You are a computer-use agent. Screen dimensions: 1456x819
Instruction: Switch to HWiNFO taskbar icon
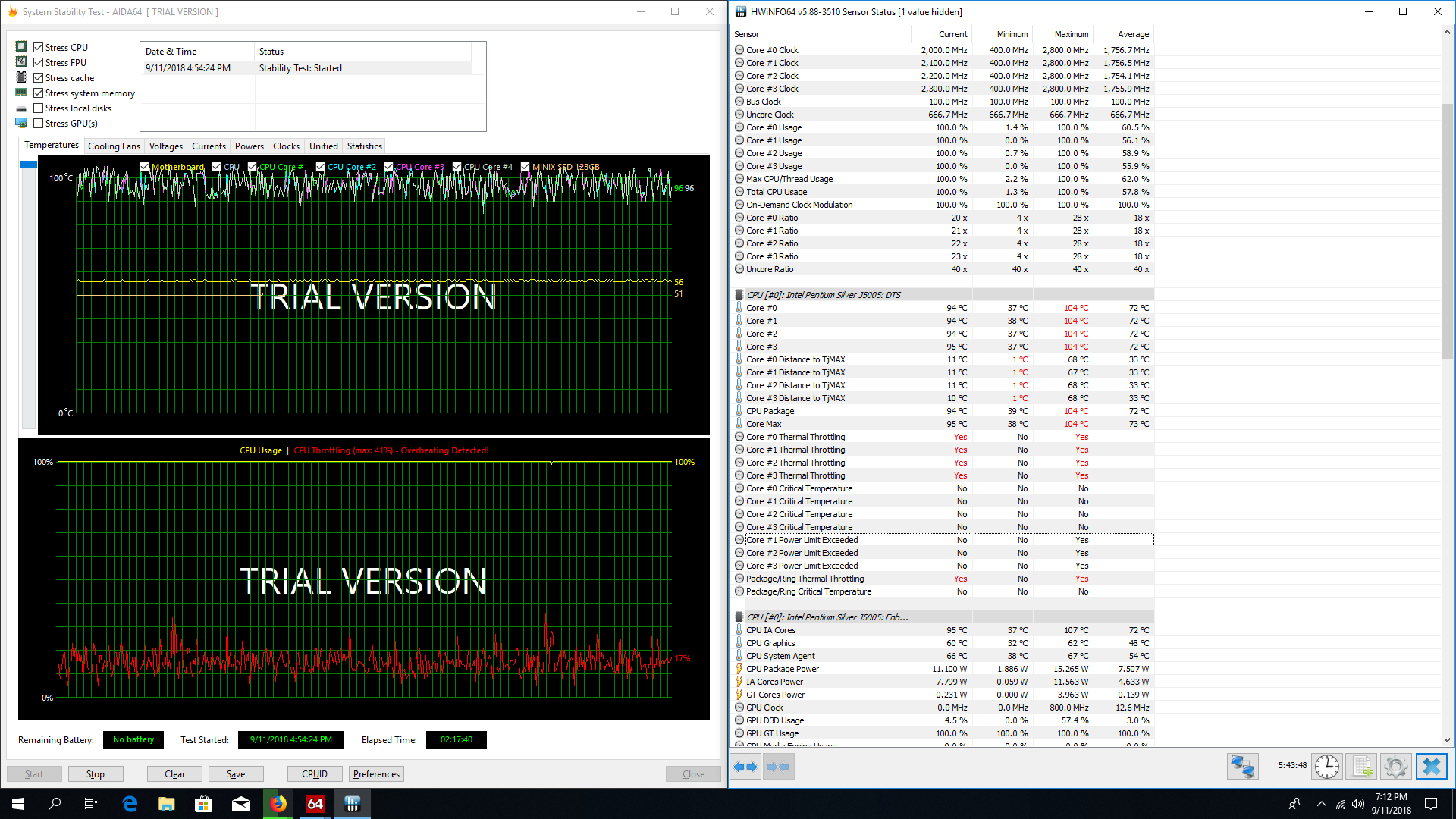pyautogui.click(x=353, y=804)
